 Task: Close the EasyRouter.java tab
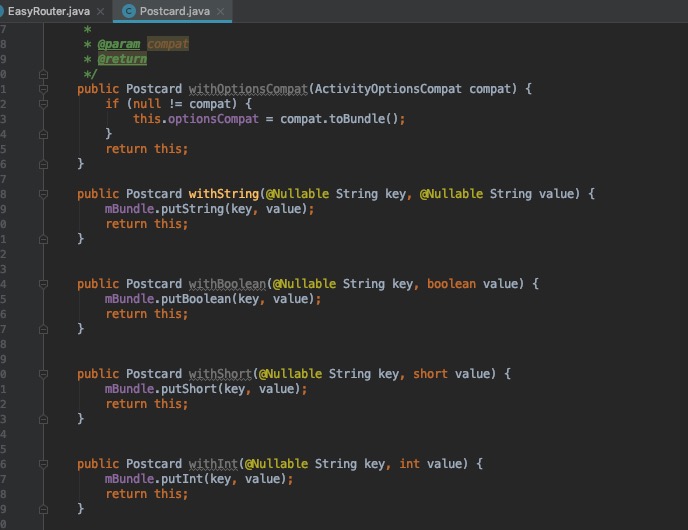pyautogui.click(x=100, y=11)
